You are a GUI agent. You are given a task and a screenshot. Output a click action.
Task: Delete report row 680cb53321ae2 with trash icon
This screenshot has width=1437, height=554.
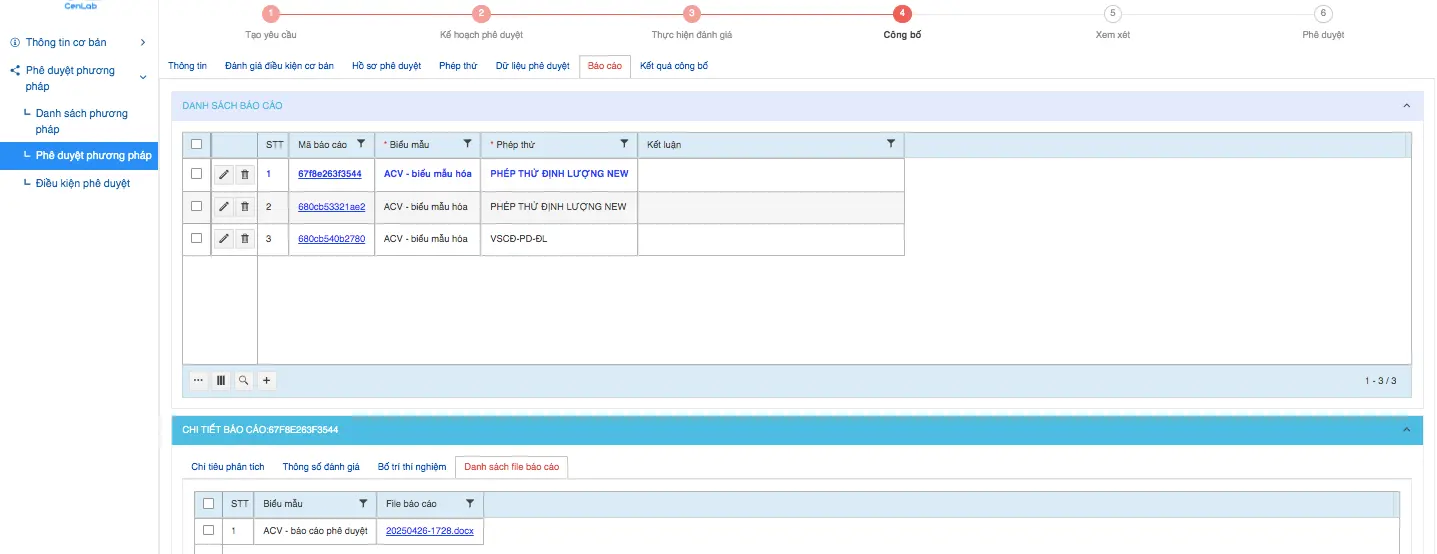click(245, 207)
